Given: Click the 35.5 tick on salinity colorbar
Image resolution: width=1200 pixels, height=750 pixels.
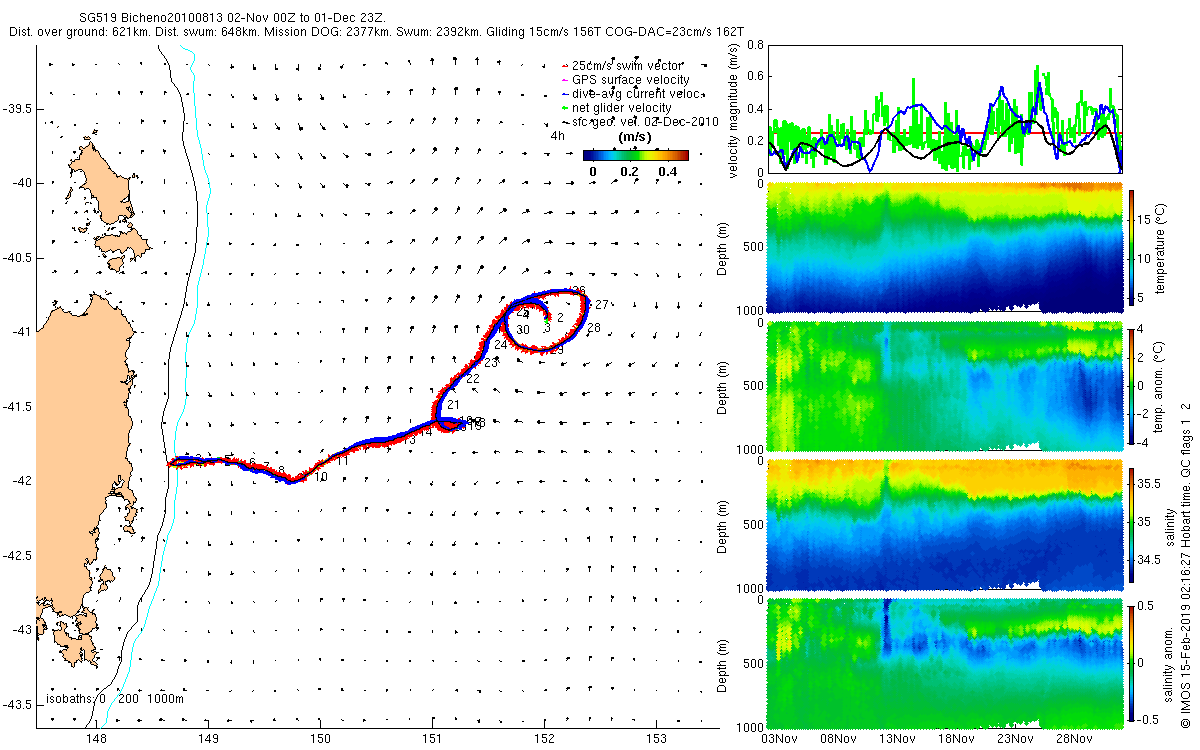Looking at the screenshot, I should pos(1150,482).
